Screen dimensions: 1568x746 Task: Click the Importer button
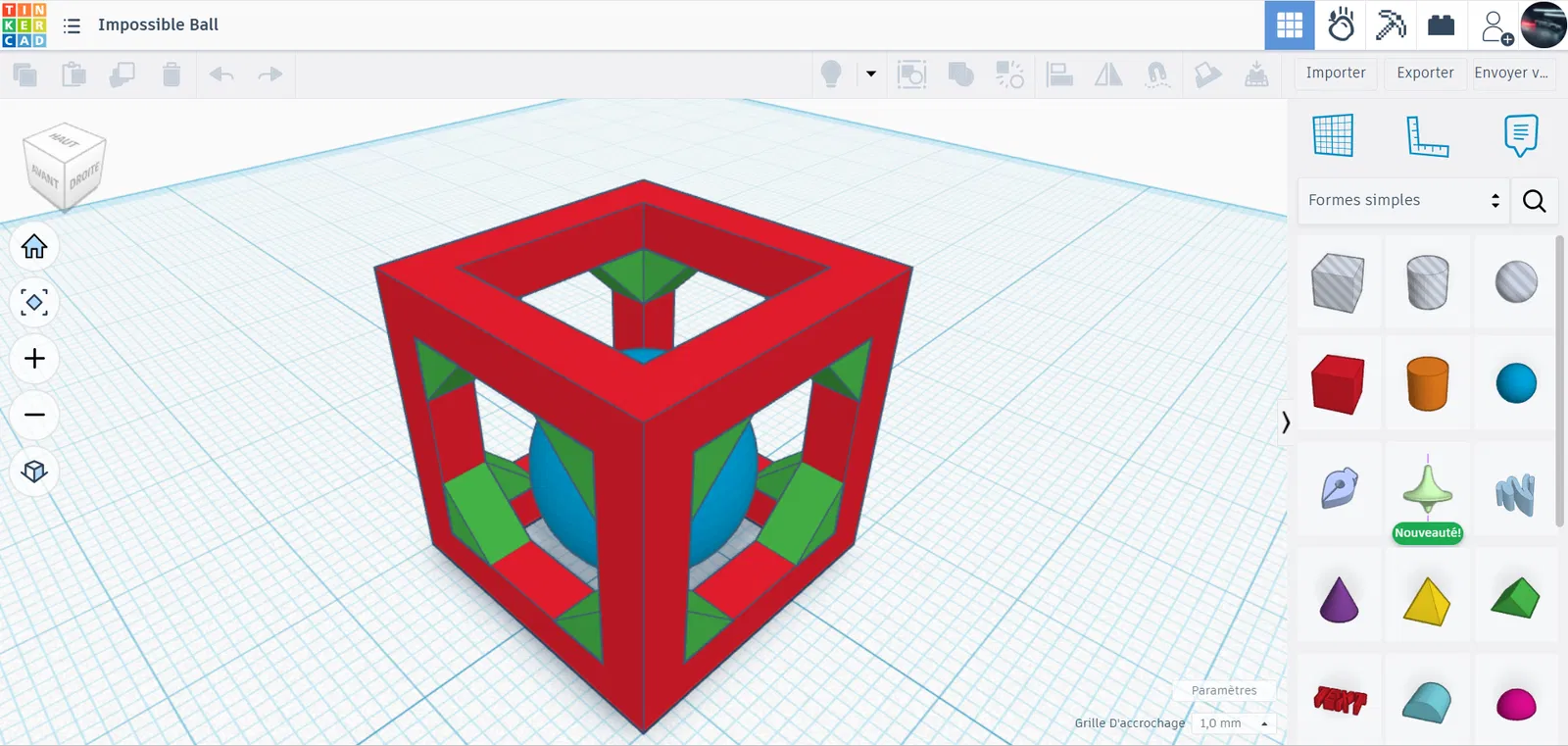(1336, 74)
